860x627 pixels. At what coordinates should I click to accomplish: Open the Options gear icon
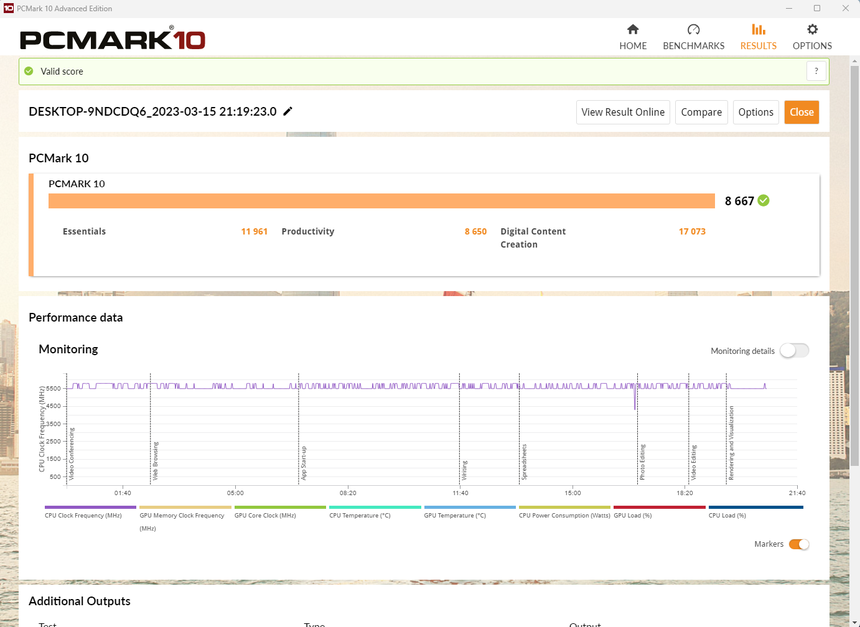pyautogui.click(x=812, y=30)
